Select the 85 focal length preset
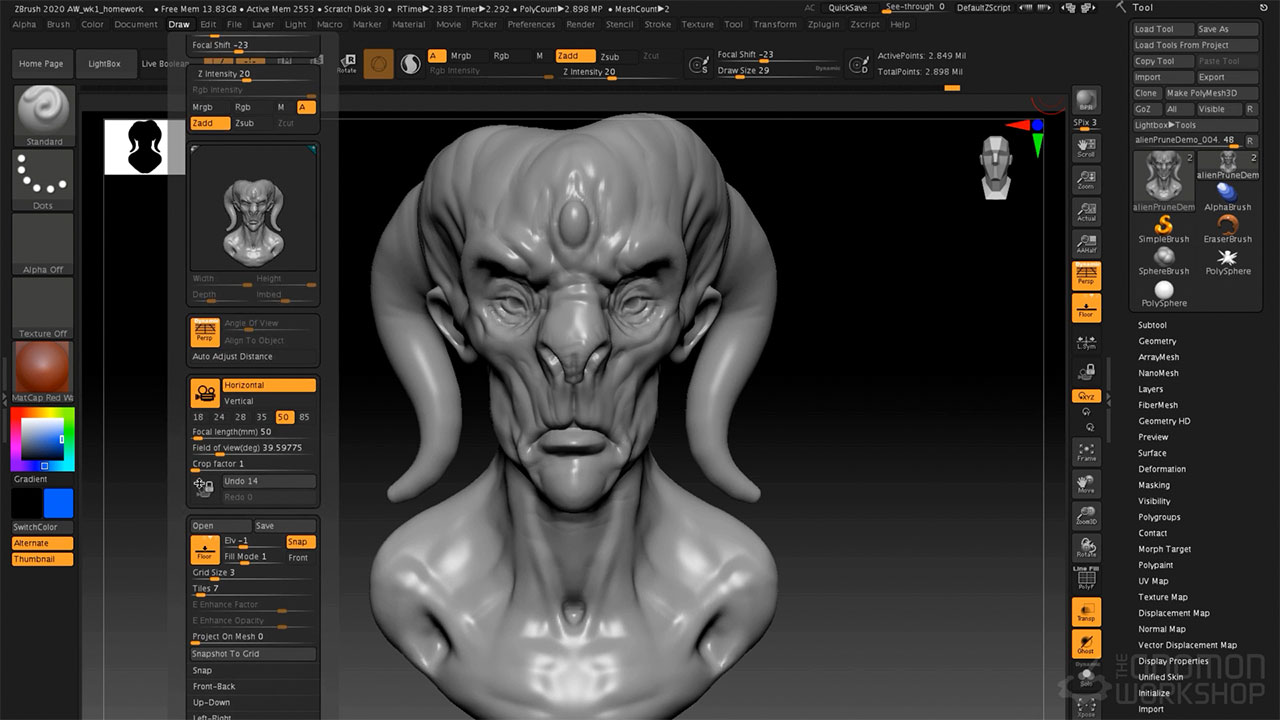1280x720 pixels. coord(304,417)
